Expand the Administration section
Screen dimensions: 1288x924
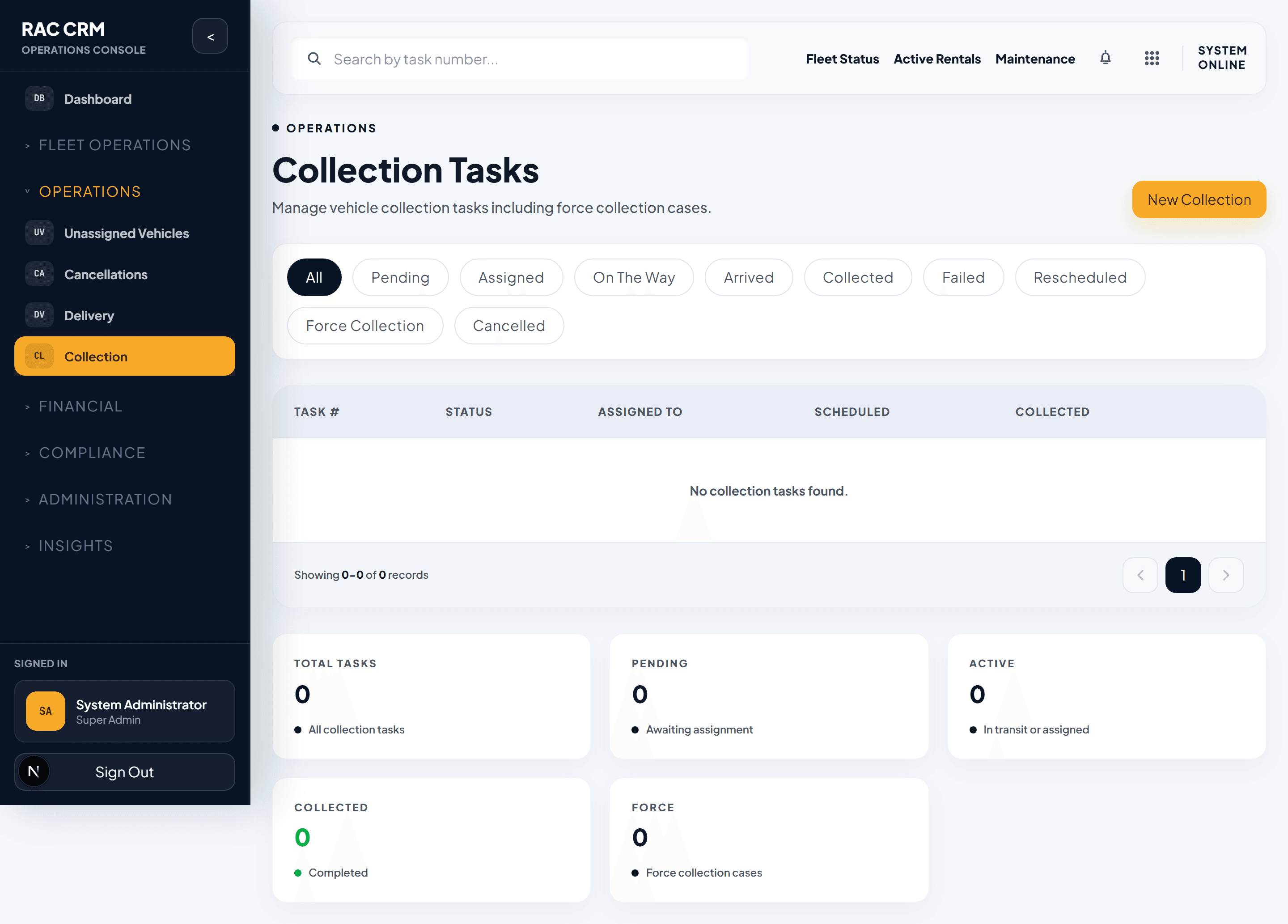tap(98, 500)
